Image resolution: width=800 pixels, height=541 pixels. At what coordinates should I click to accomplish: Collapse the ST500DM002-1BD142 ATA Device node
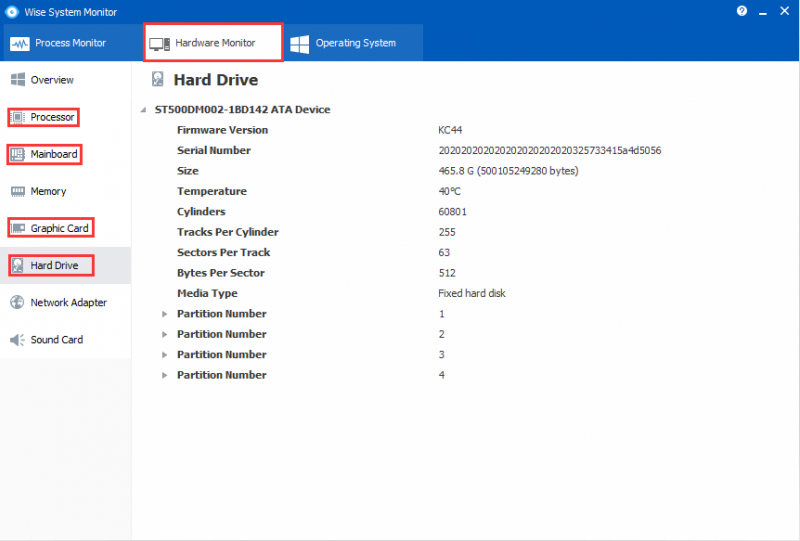(x=144, y=110)
